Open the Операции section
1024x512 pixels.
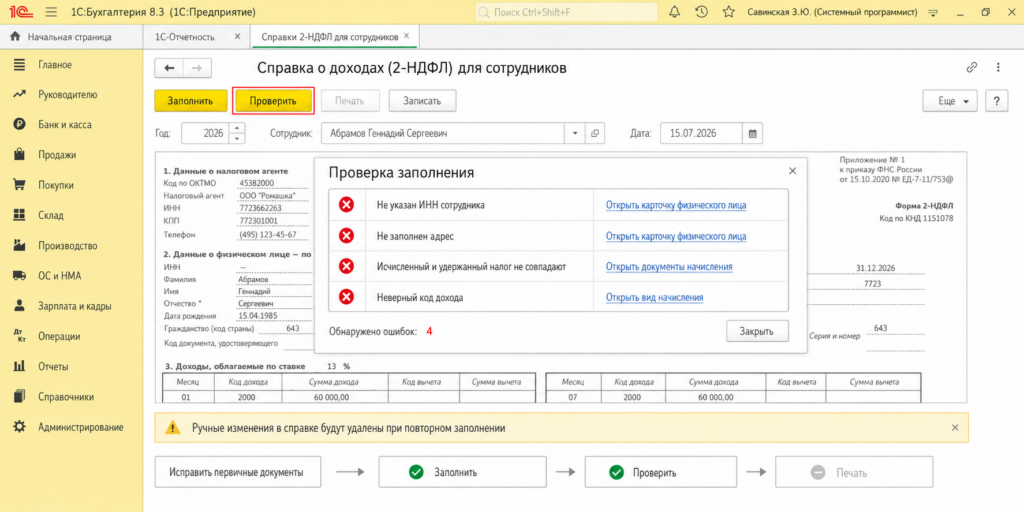59,336
